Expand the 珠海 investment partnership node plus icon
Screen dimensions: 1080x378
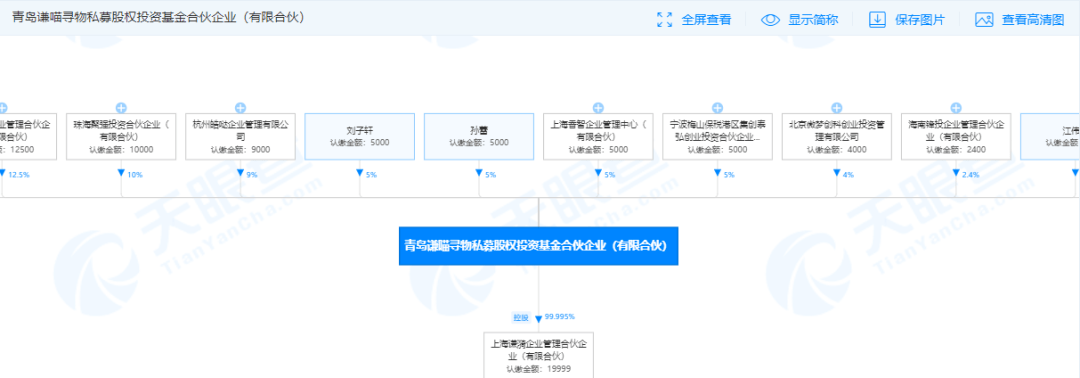click(121, 107)
